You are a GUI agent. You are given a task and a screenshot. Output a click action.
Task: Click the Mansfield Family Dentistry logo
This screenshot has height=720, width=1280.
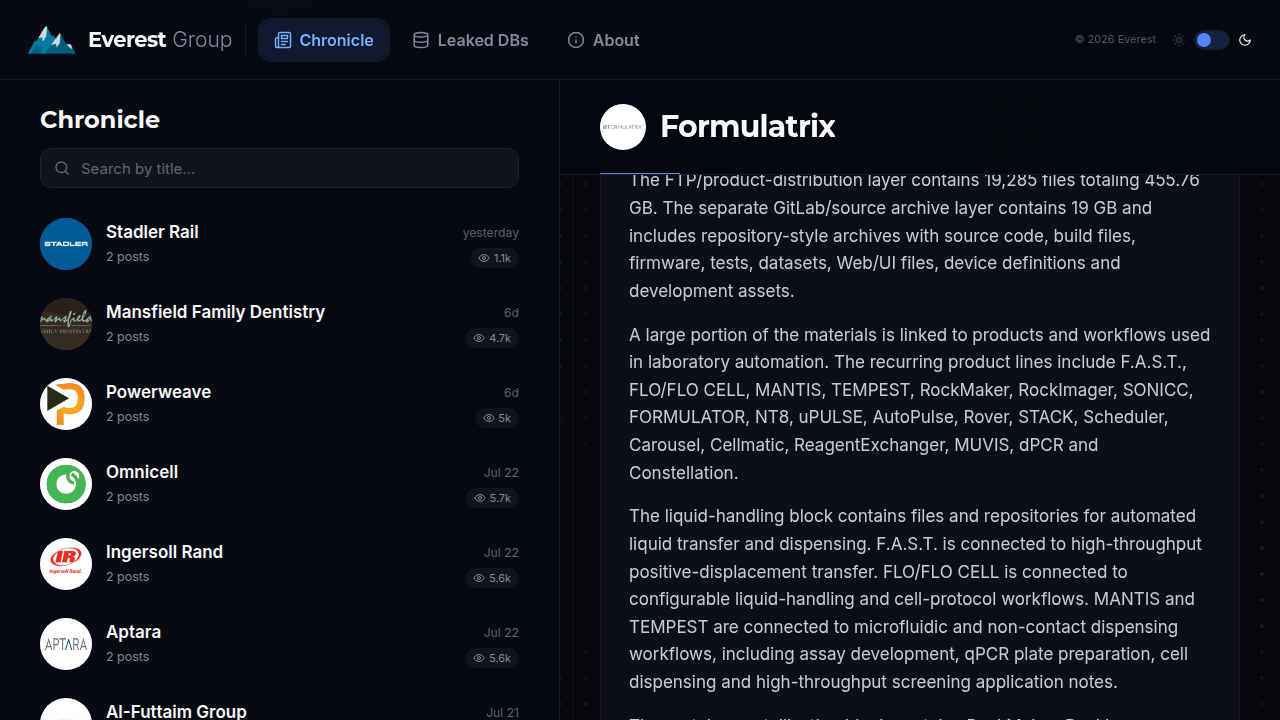(66, 324)
